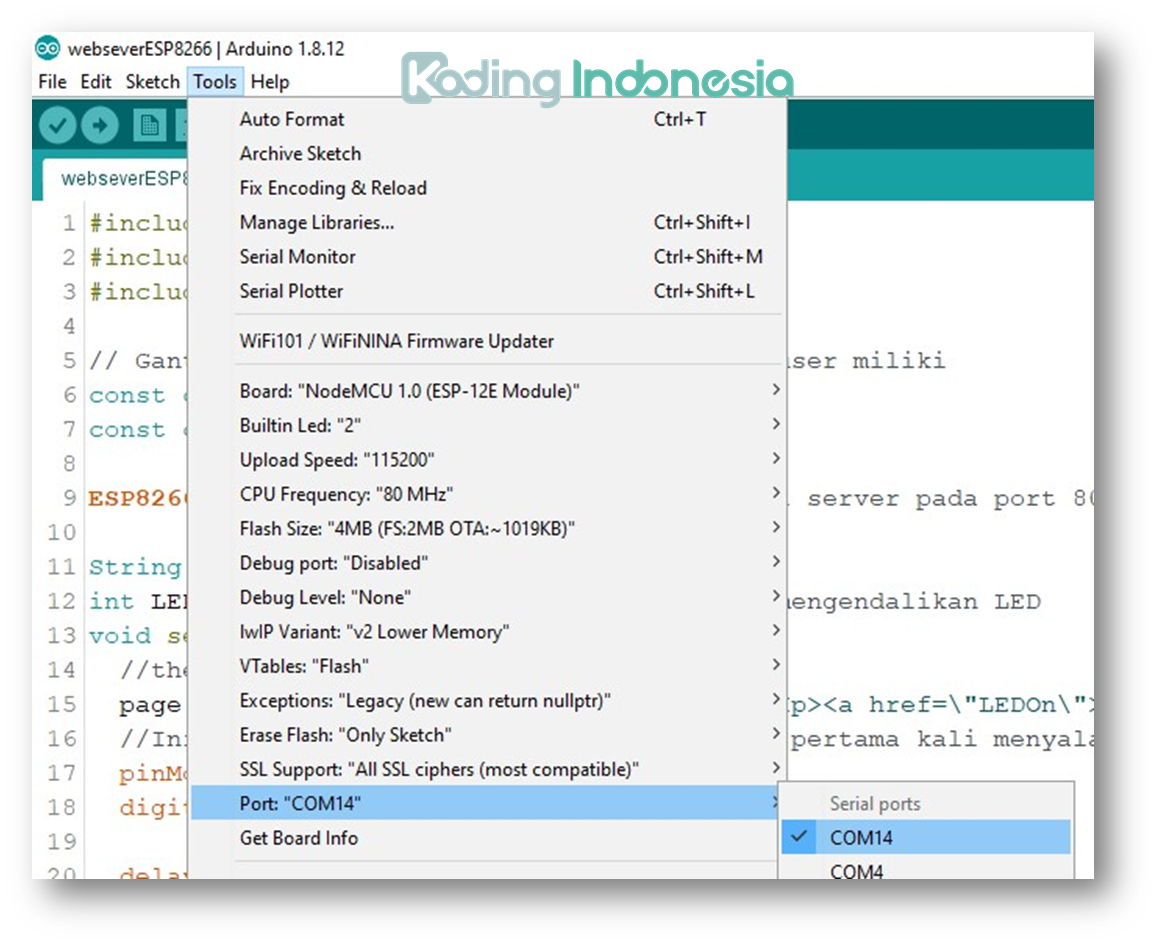Open the Edit menu
The image size is (1159, 944).
pyautogui.click(x=95, y=81)
